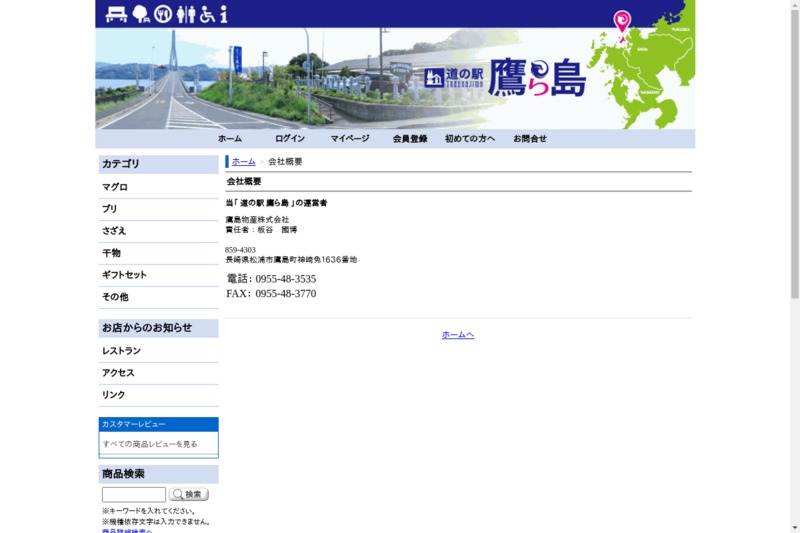Click the product search text field
This screenshot has height=533, width=800.
[x=134, y=495]
